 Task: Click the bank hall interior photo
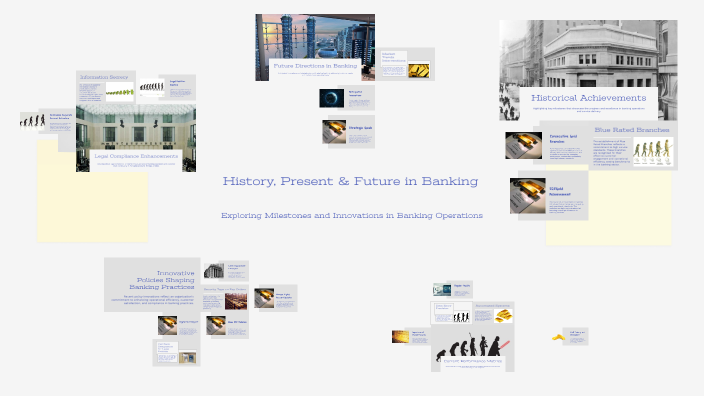[136, 128]
